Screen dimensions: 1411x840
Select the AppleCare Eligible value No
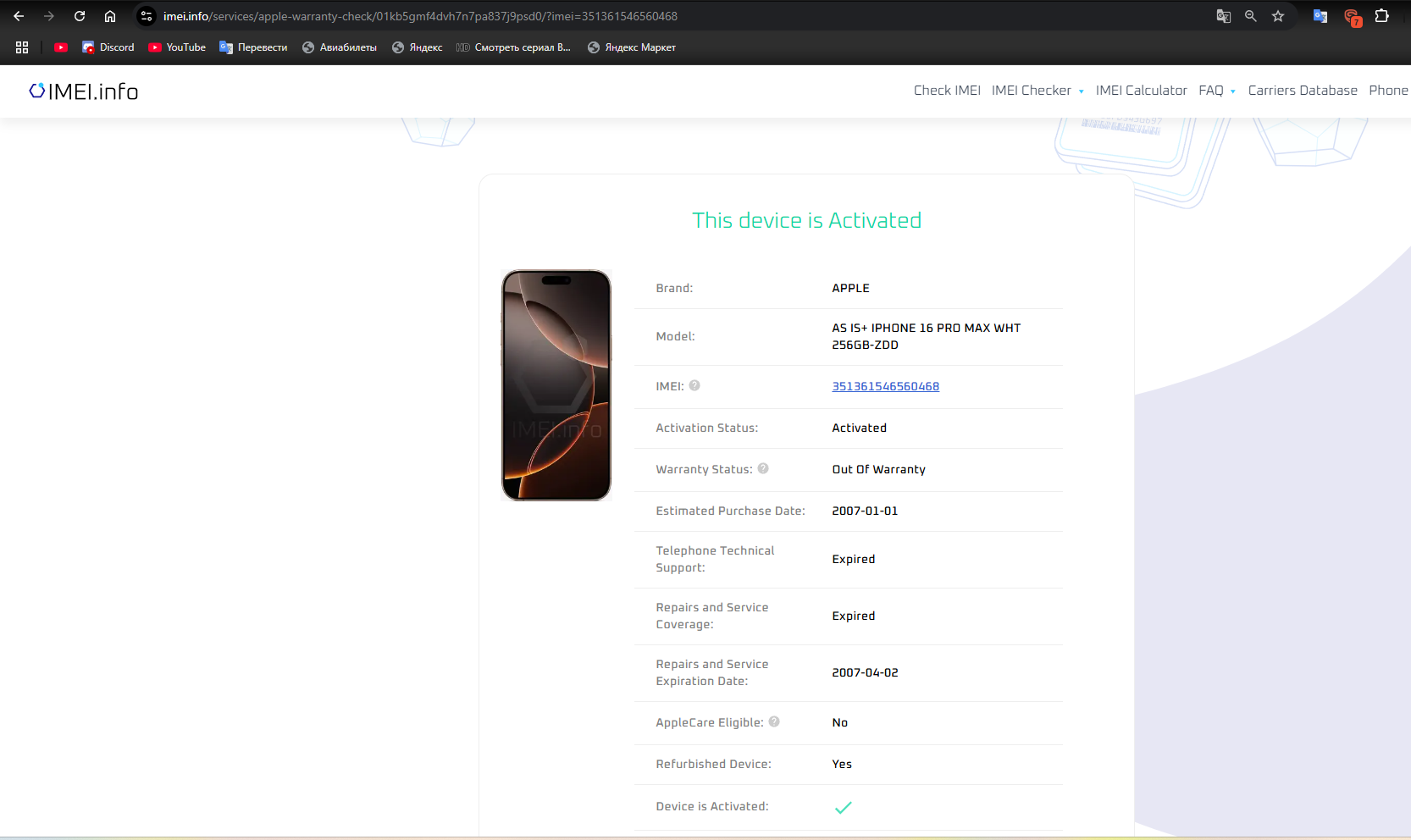[839, 722]
